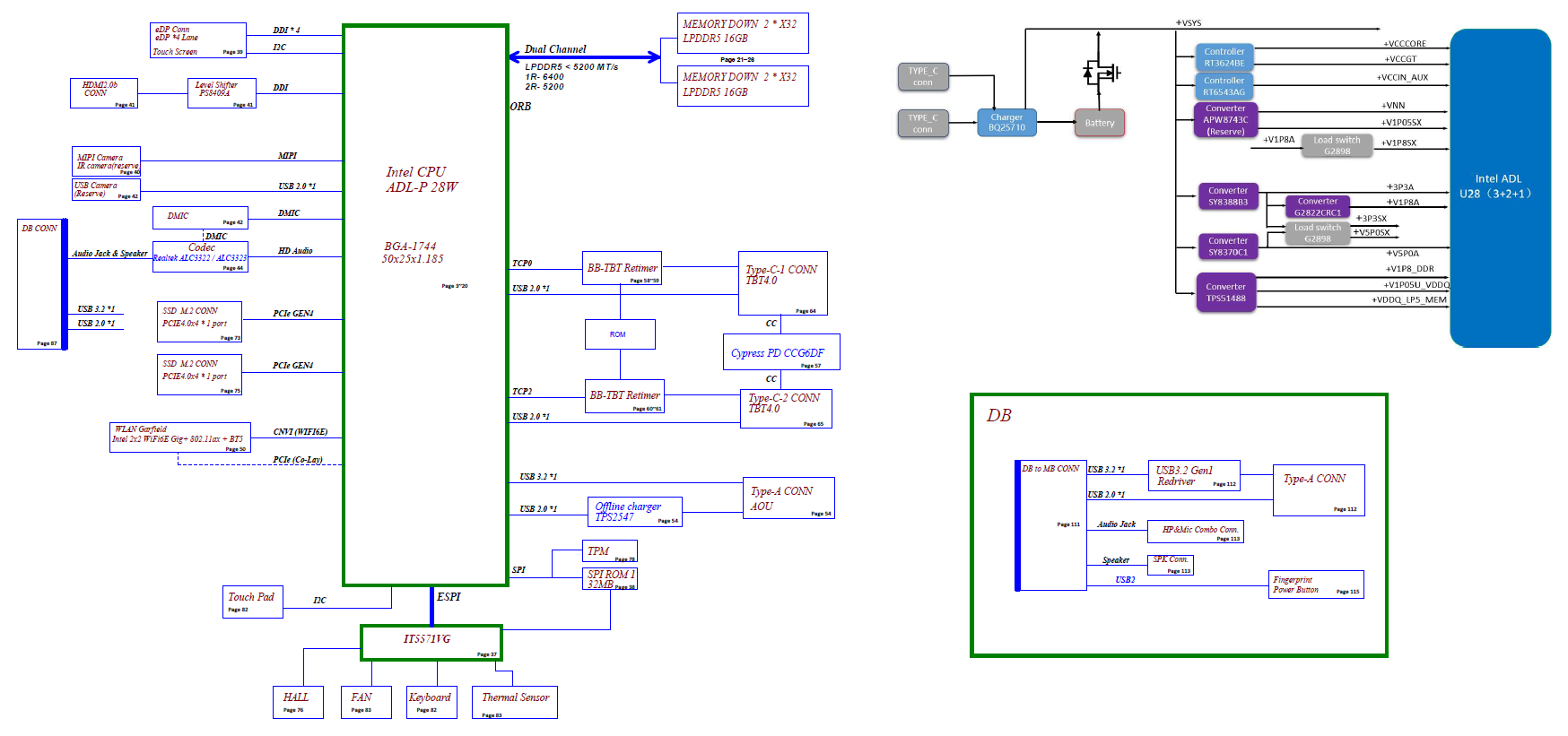The width and height of the screenshot is (1568, 736).
Task: Click the Converter SY8388B3 block
Action: pos(1228,196)
